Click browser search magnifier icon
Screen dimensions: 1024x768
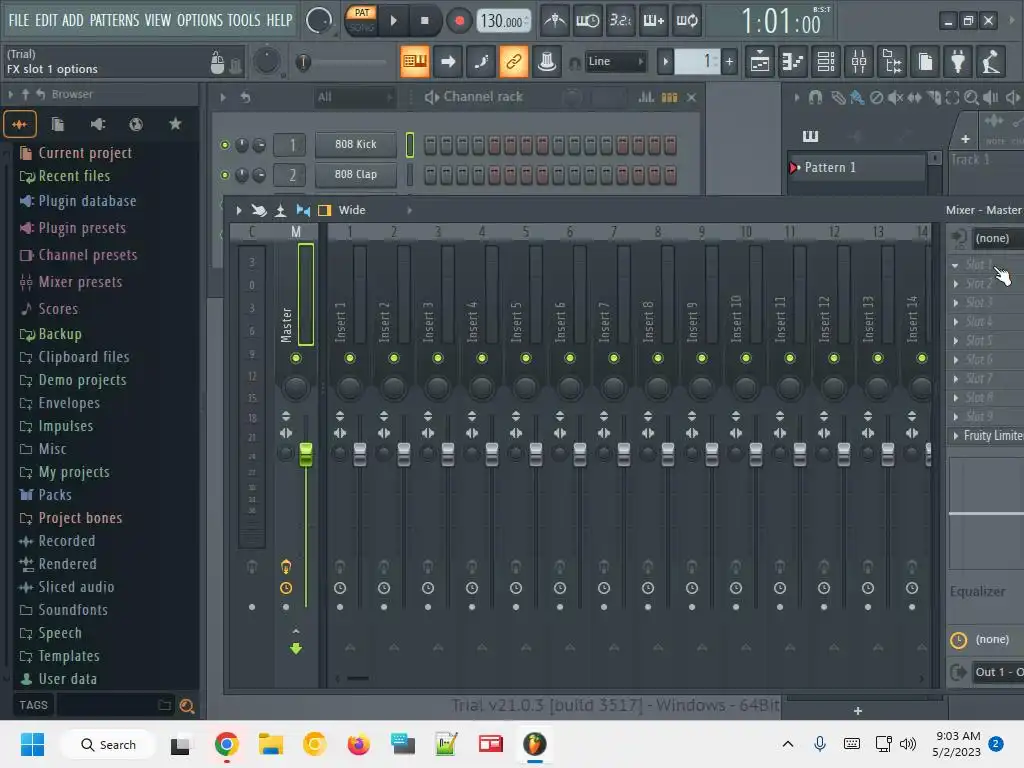click(x=186, y=706)
